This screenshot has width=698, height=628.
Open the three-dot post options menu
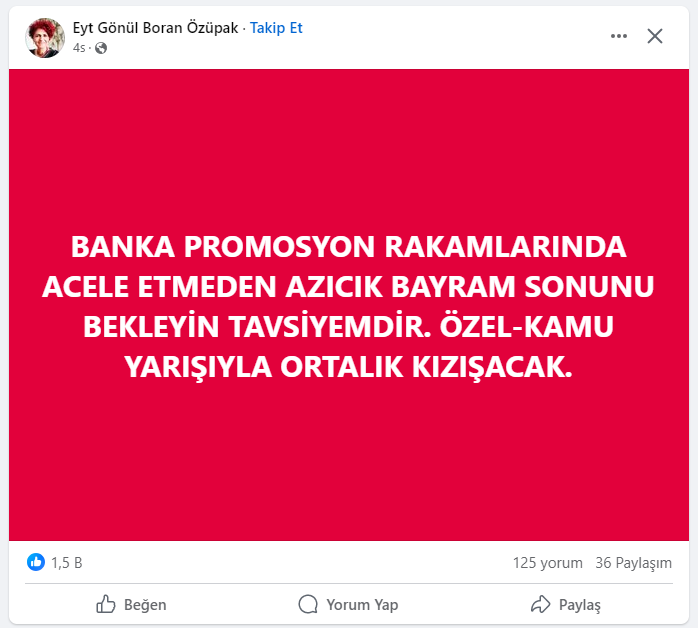coord(619,36)
